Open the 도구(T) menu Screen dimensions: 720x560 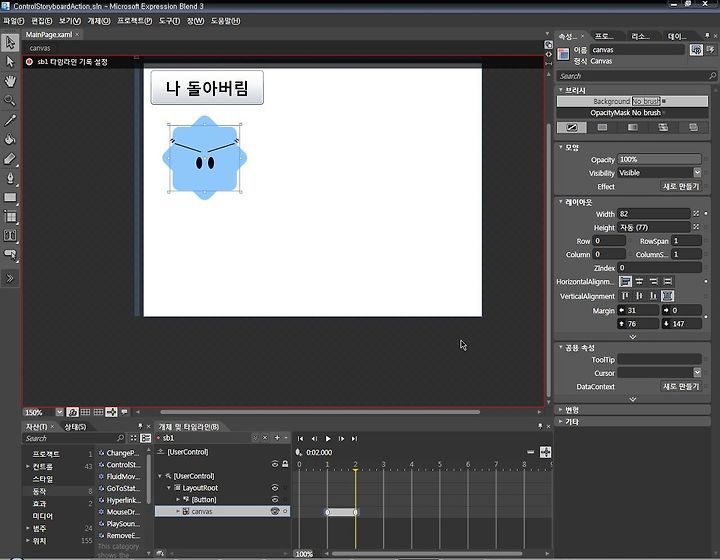[x=169, y=21]
